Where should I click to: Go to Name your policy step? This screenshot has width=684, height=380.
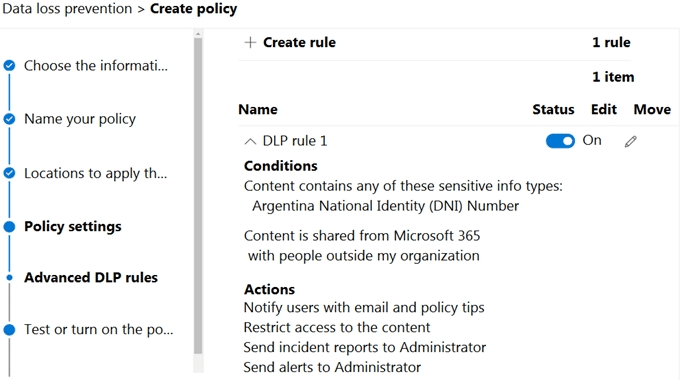80,119
